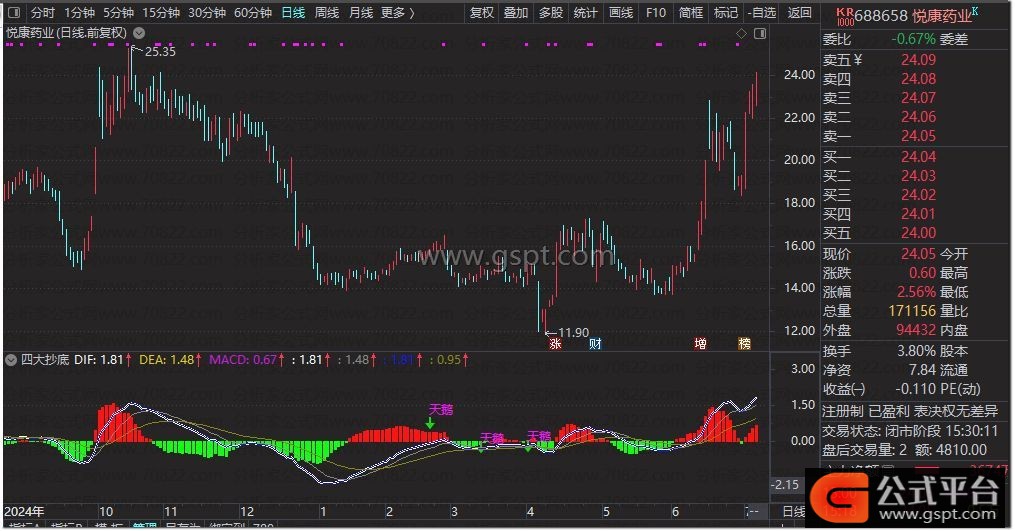This screenshot has width=1015, height=531.
Task: Click the 榜 ranking marker icon
Action: (x=745, y=344)
